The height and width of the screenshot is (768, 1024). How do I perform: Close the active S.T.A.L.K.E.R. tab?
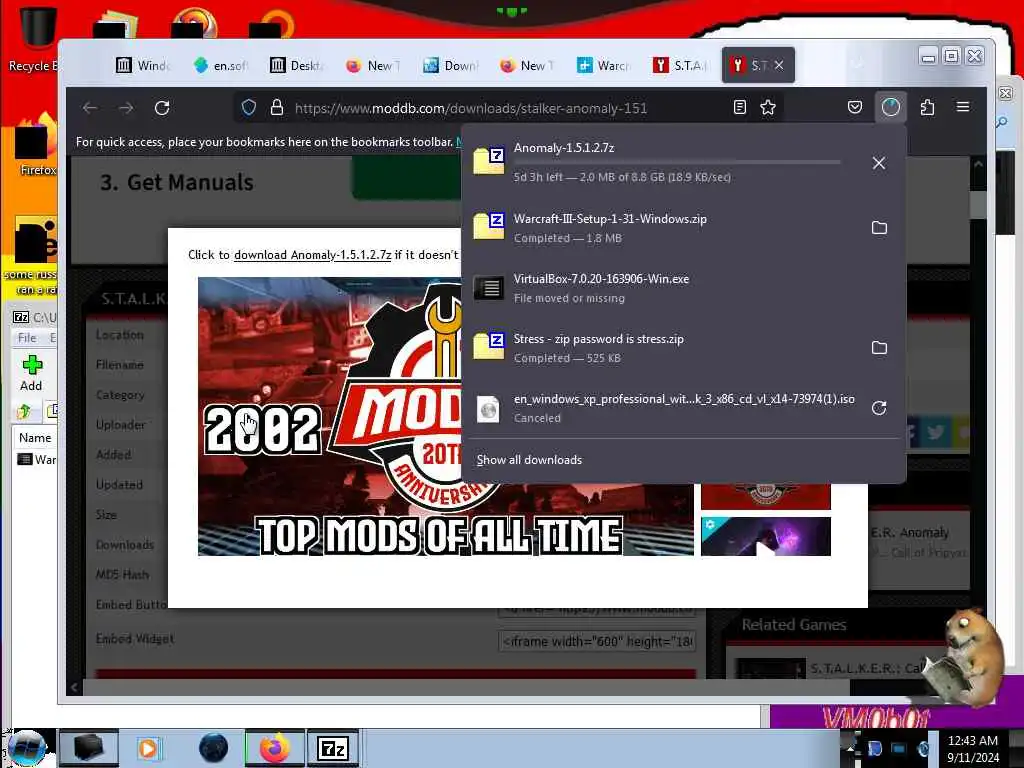[x=779, y=65]
